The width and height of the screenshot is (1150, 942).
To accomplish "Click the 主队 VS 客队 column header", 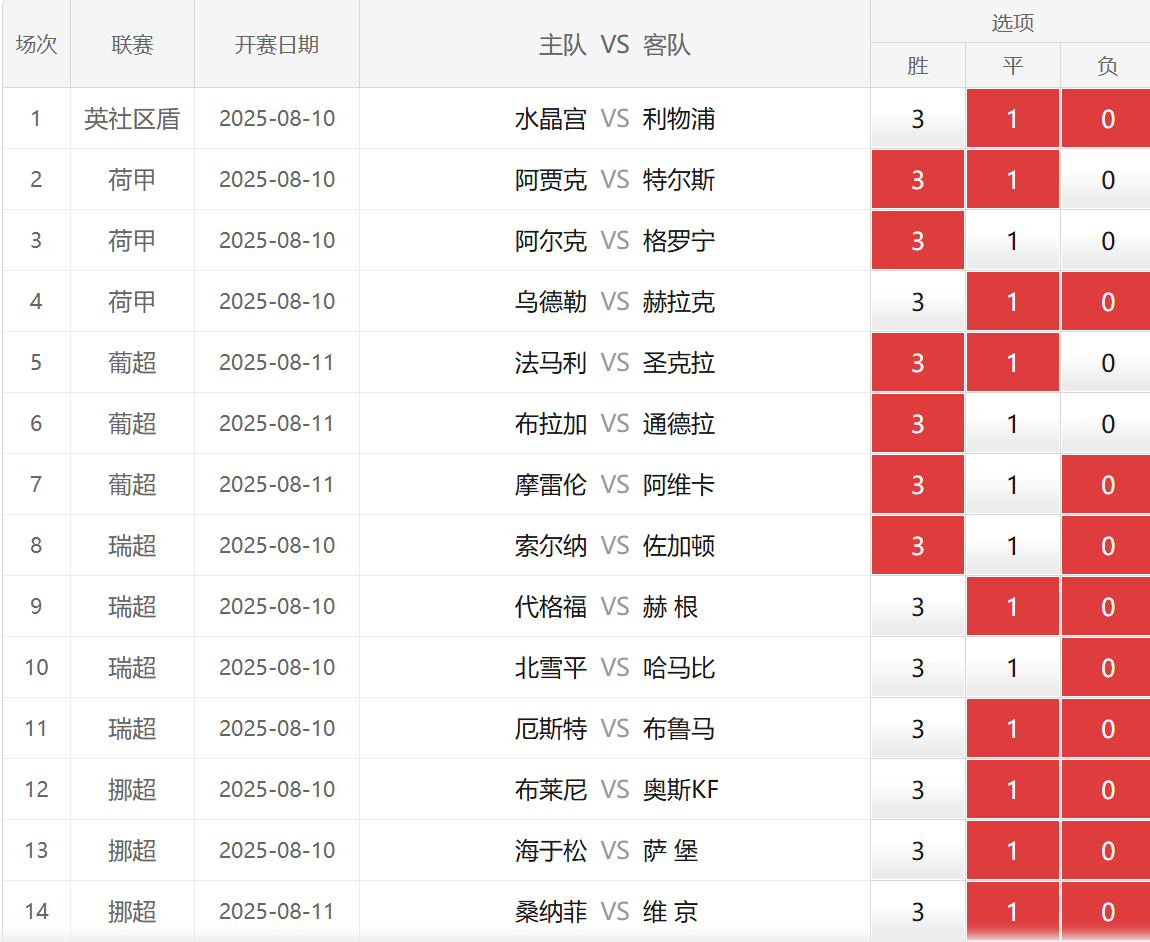I will (615, 44).
